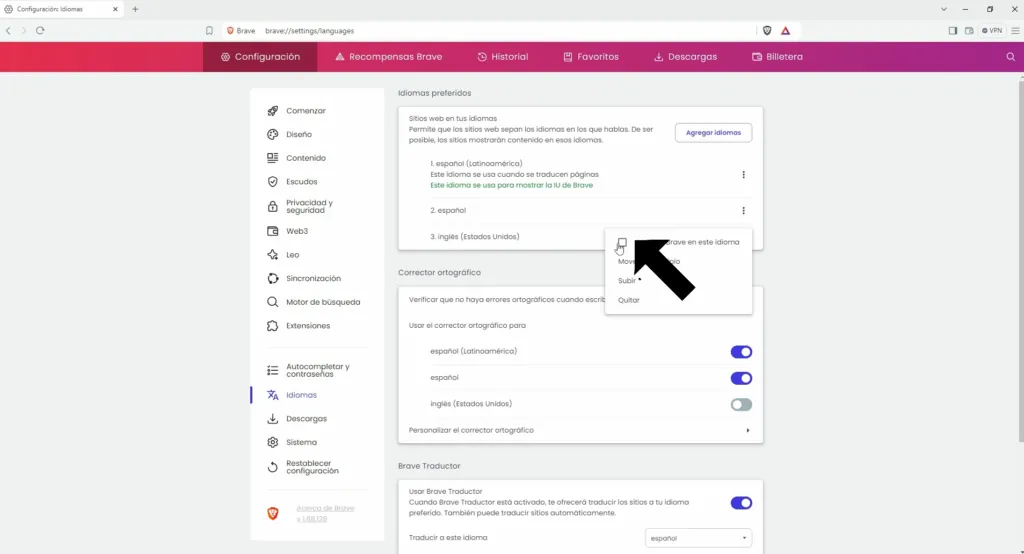Image resolution: width=1024 pixels, height=554 pixels.
Task: Switch to Configuración tab in top bar
Action: [x=260, y=57]
